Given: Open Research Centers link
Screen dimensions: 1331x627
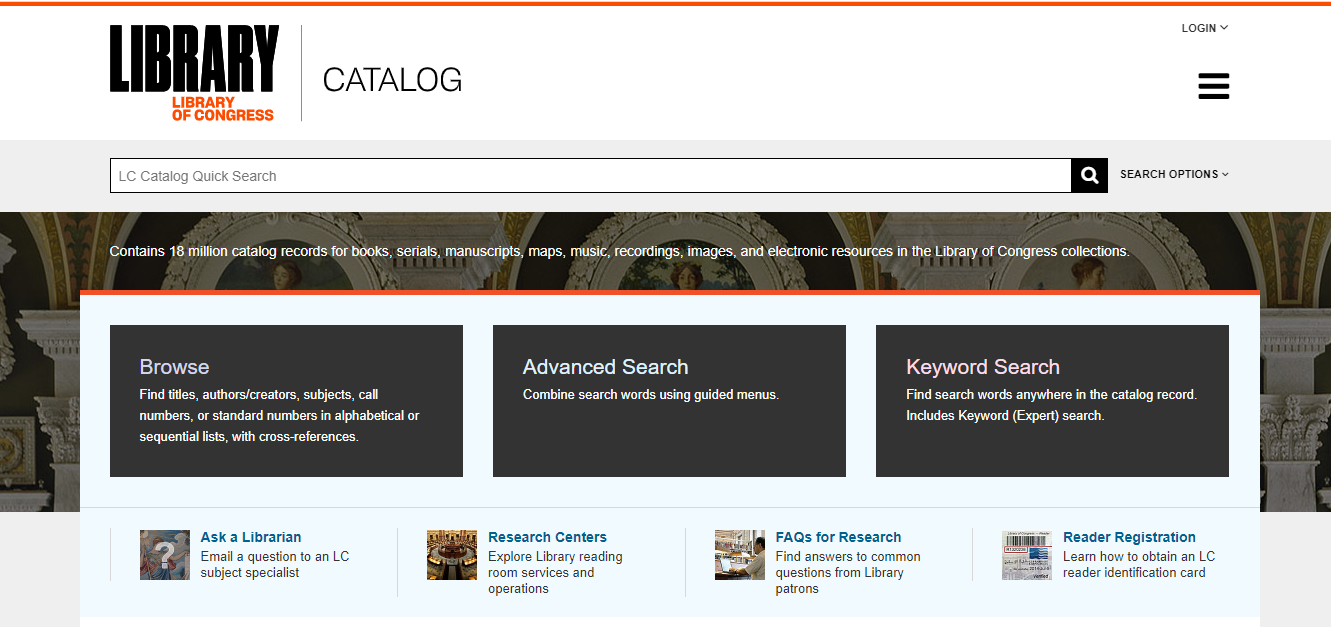Looking at the screenshot, I should 547,537.
